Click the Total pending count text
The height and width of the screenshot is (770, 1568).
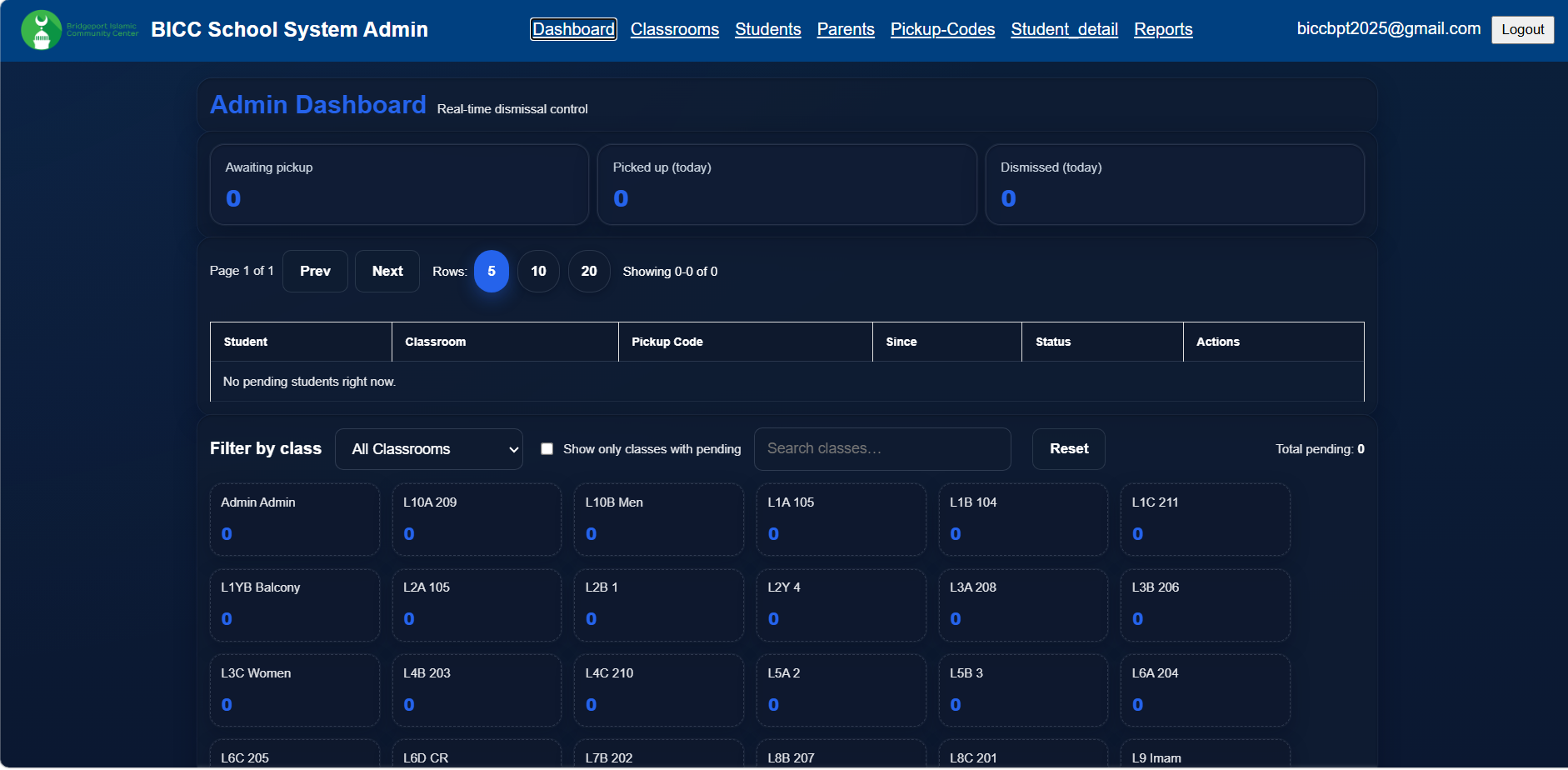[1320, 449]
